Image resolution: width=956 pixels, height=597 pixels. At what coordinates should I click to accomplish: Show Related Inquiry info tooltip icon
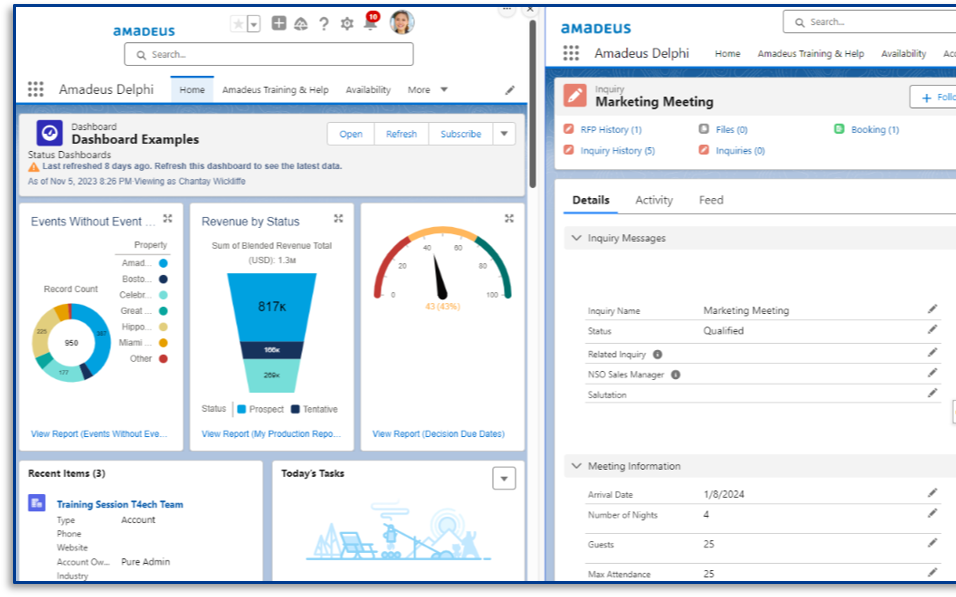point(657,354)
